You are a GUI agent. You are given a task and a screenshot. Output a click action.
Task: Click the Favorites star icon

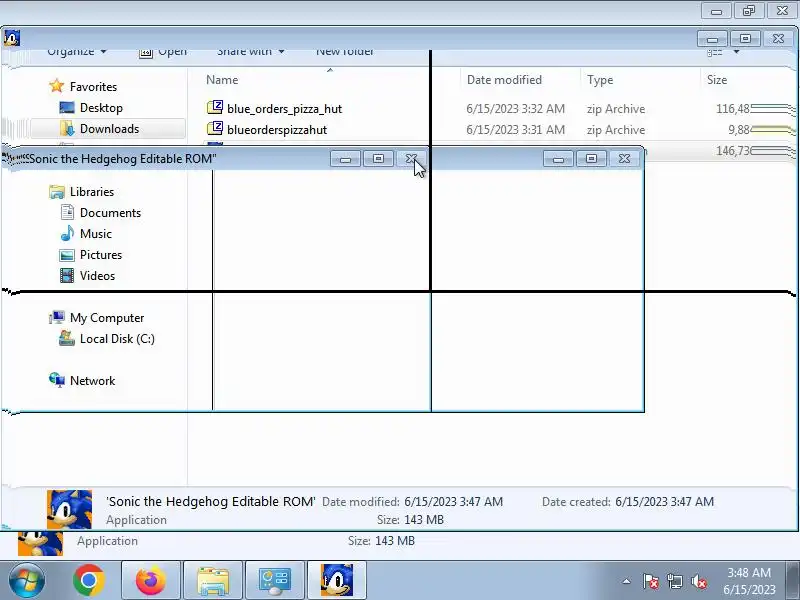[x=57, y=86]
